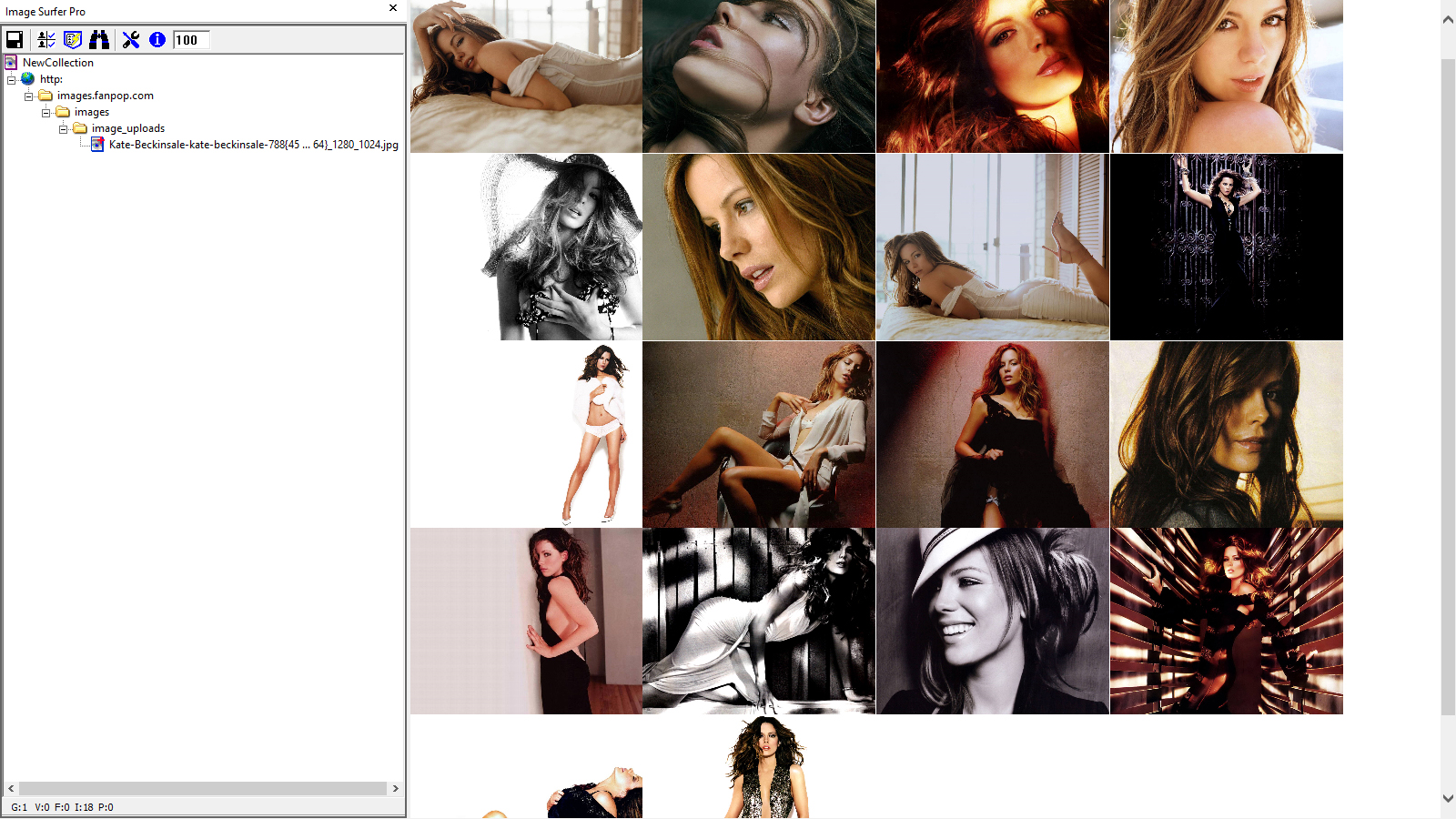The height and width of the screenshot is (819, 1456).
Task: Collapse the http: tree node
Action: click(11, 79)
